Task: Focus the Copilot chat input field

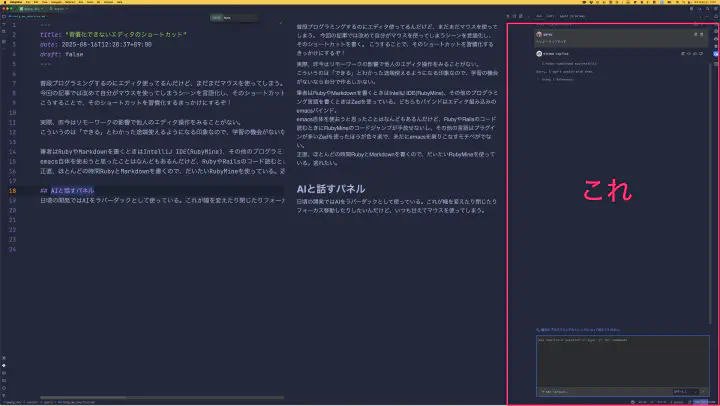Action: click(x=623, y=363)
